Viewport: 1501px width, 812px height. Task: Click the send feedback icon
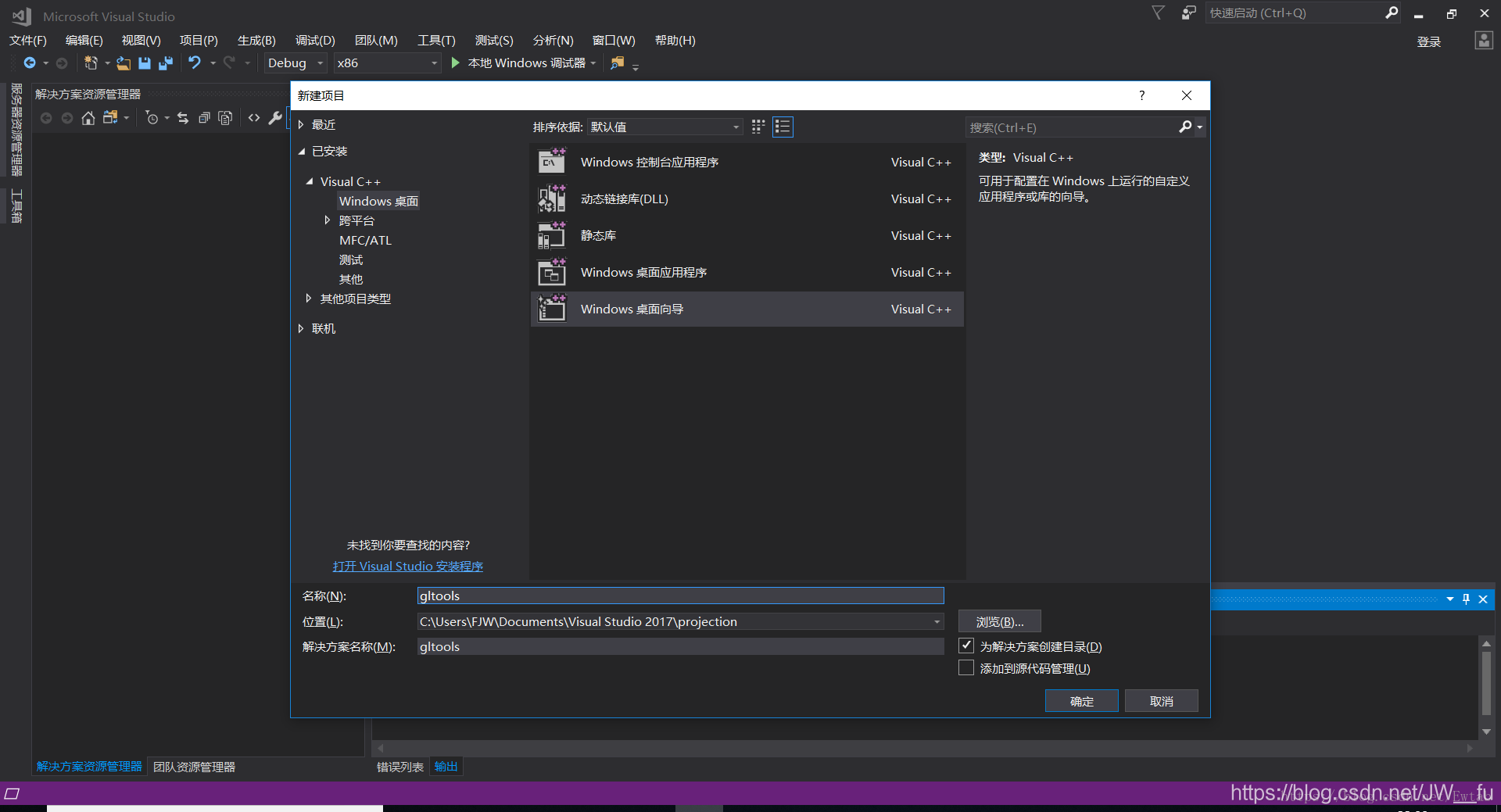(x=1188, y=13)
